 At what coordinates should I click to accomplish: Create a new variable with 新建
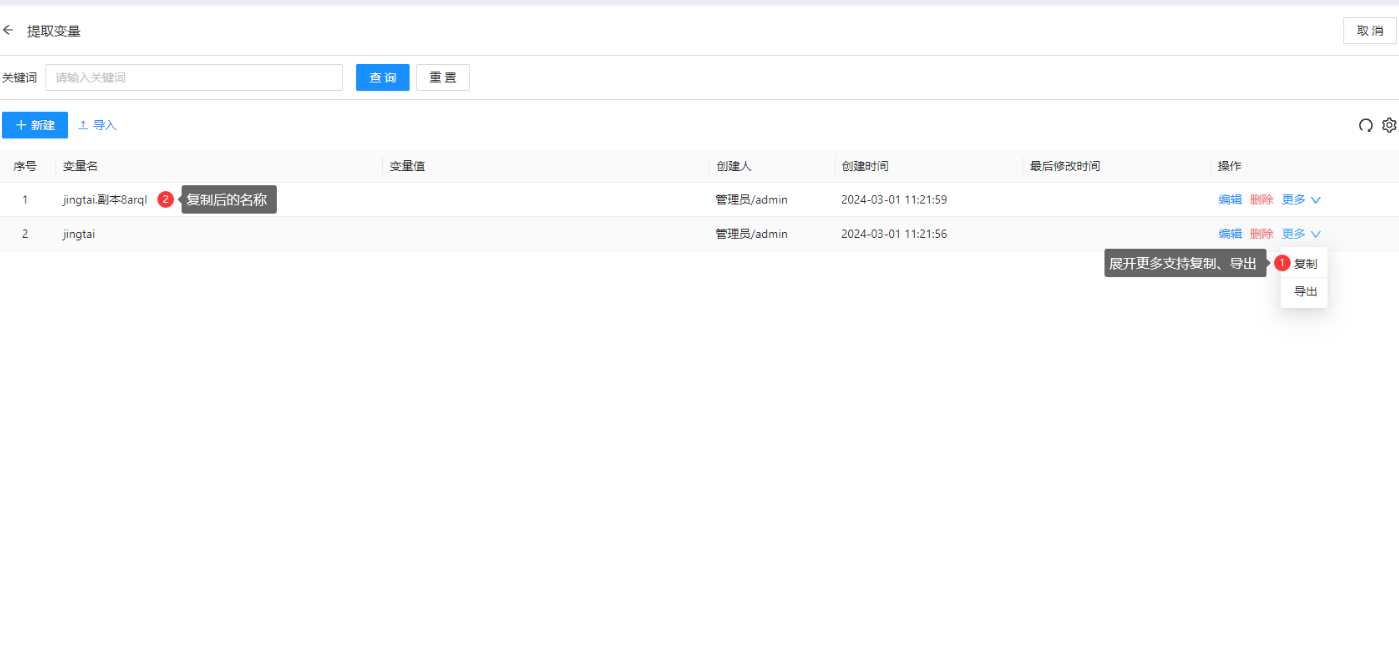[x=35, y=125]
